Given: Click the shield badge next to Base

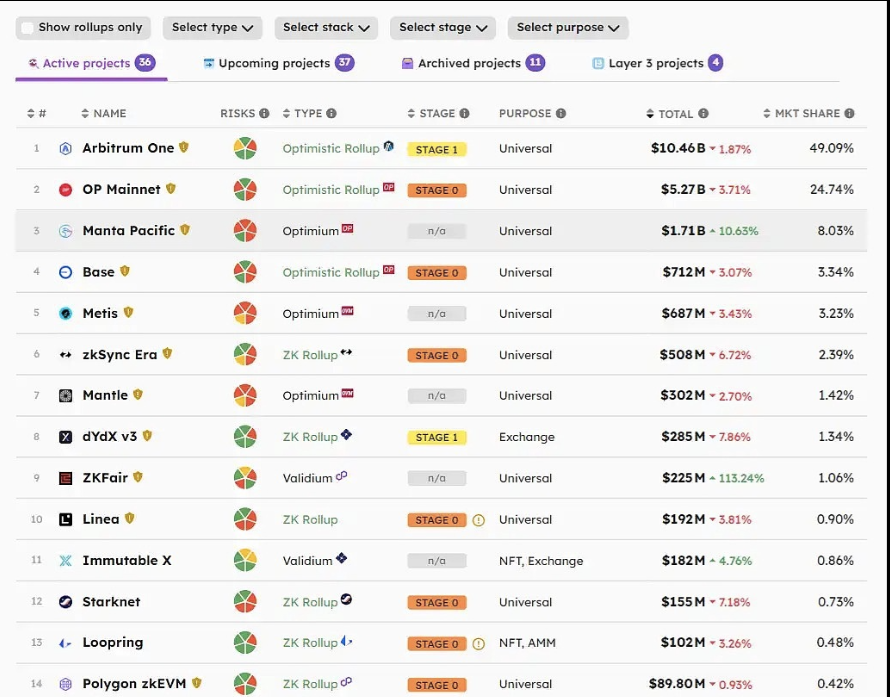Looking at the screenshot, I should pyautogui.click(x=125, y=271).
